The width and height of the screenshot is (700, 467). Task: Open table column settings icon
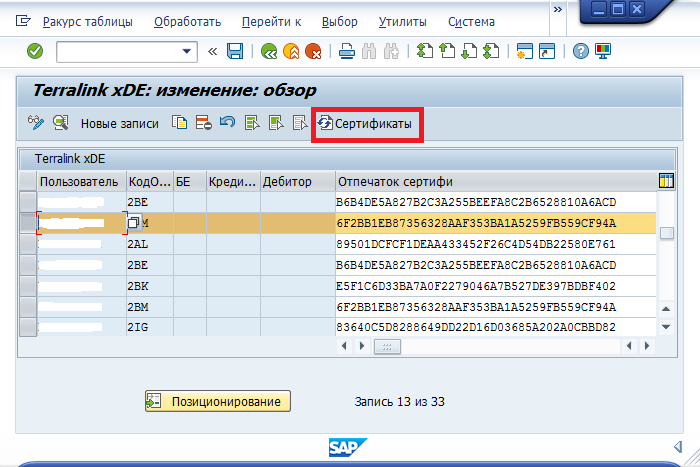click(666, 181)
